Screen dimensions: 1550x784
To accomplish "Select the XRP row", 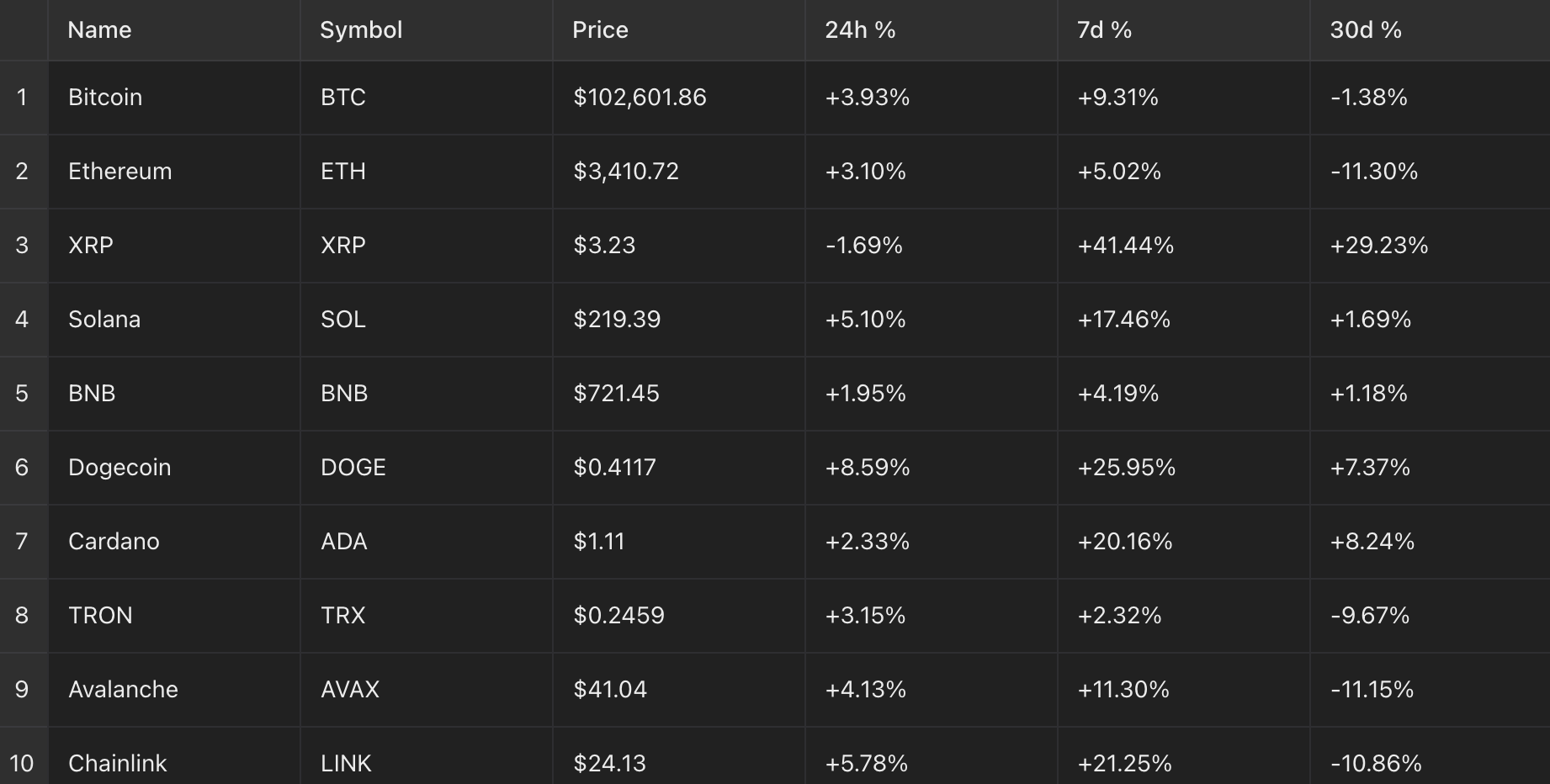I will [90, 245].
